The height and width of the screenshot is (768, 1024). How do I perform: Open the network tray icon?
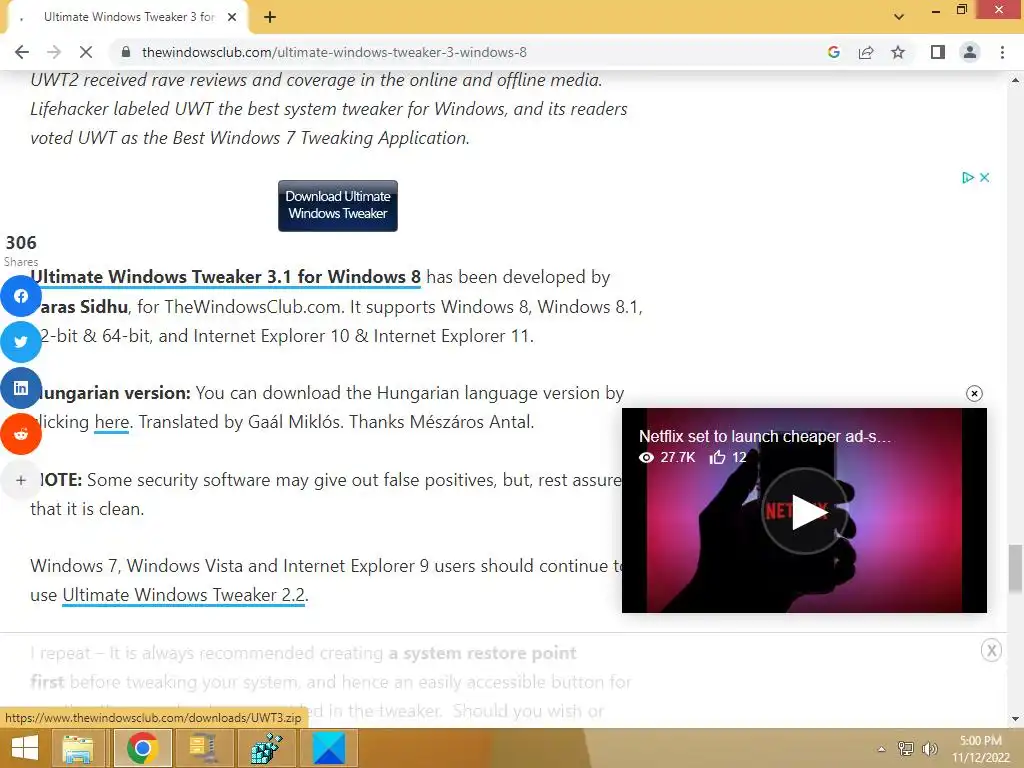coord(906,748)
